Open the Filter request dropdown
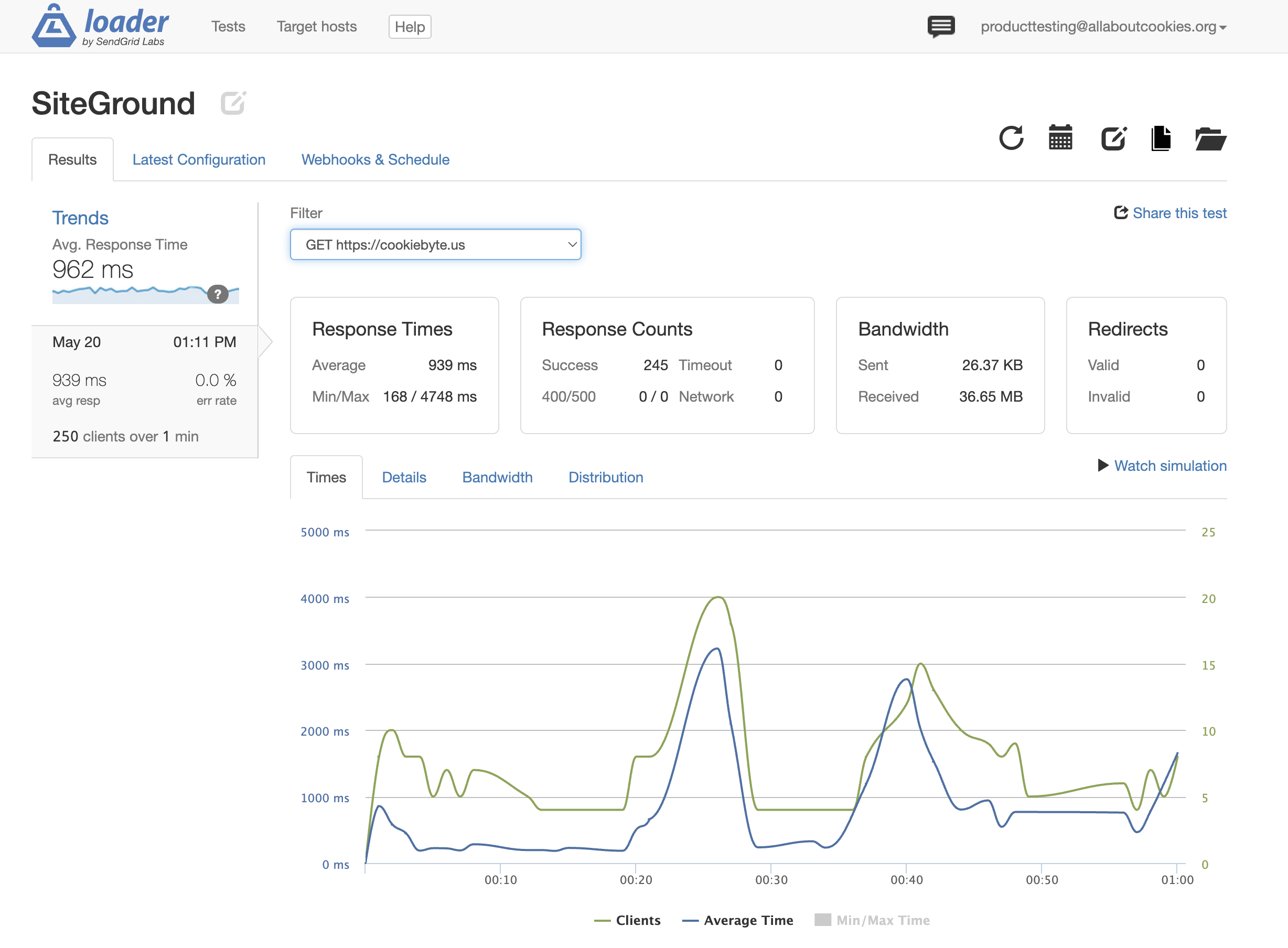This screenshot has height=948, width=1288. tap(436, 244)
